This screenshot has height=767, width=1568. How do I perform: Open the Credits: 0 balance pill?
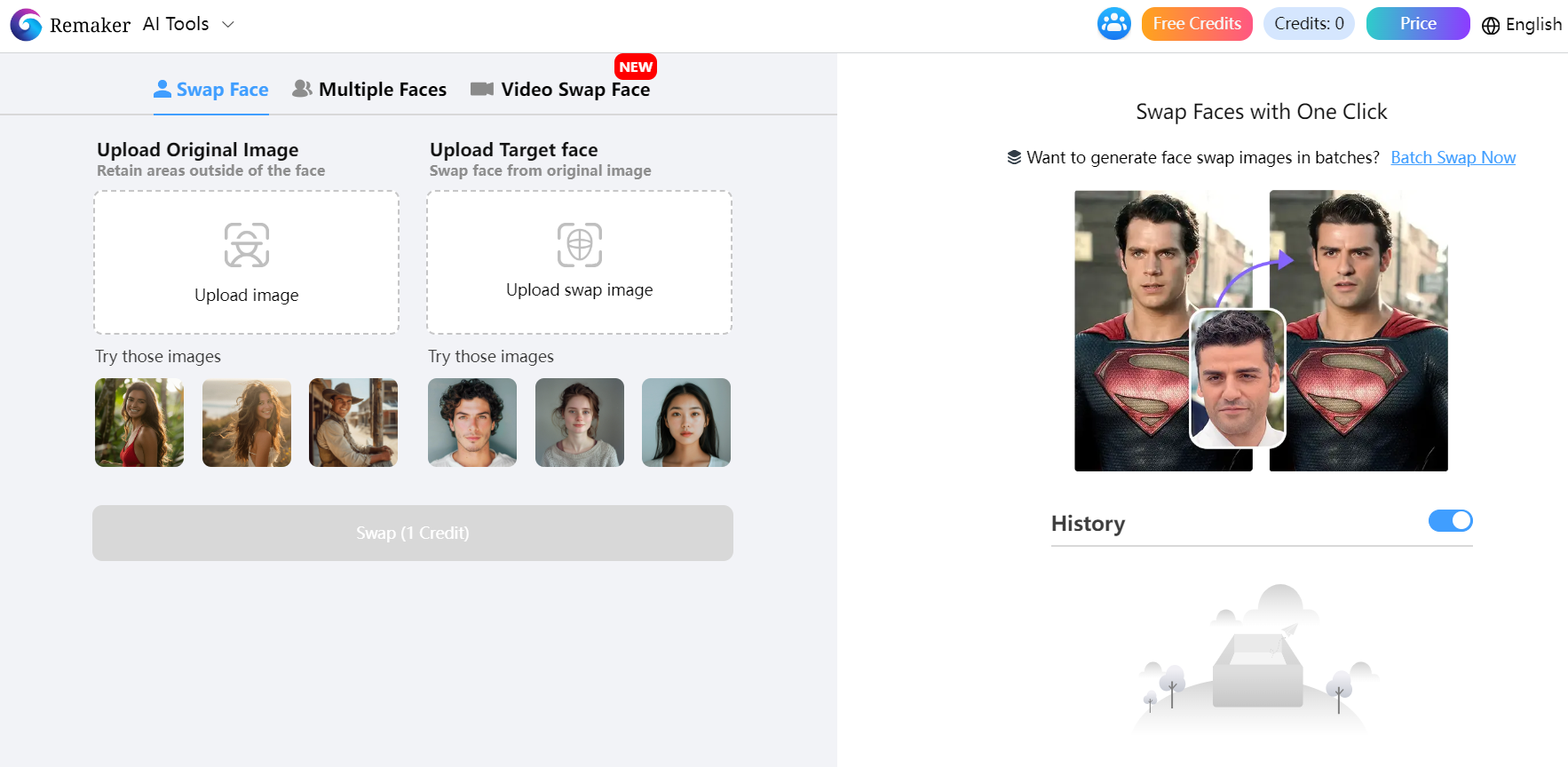pos(1309,24)
